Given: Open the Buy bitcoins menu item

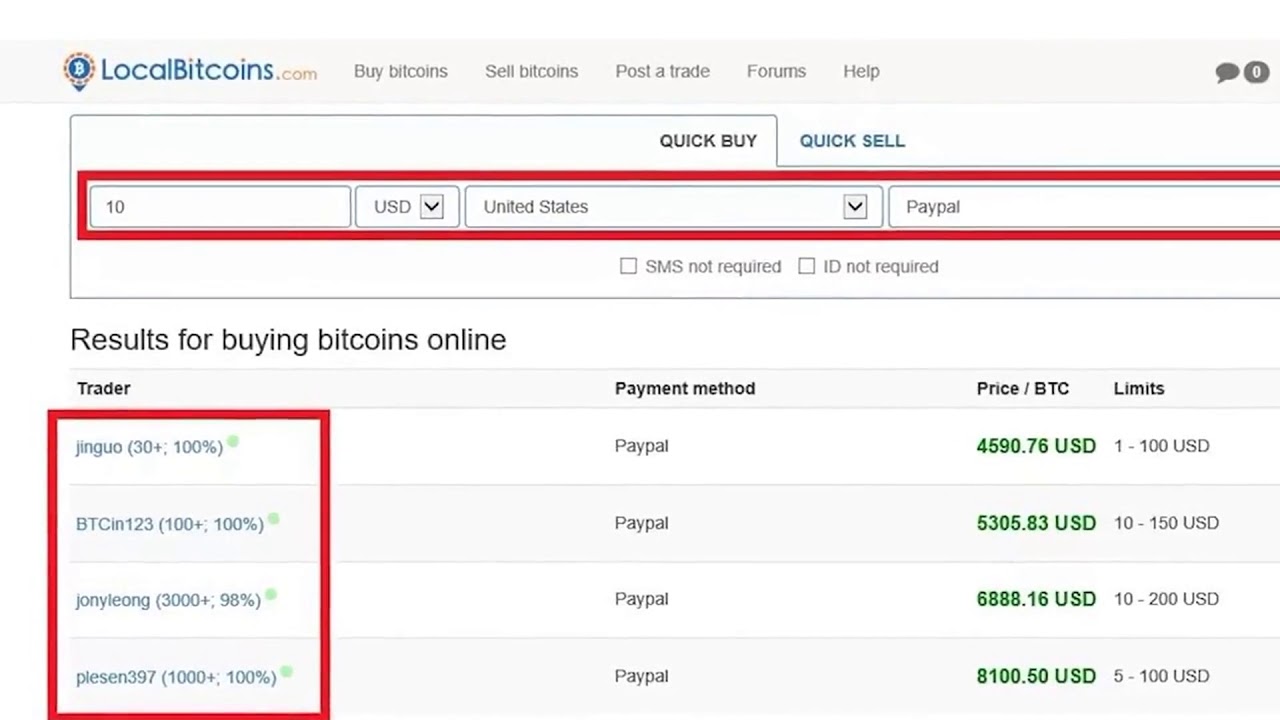Looking at the screenshot, I should (401, 71).
